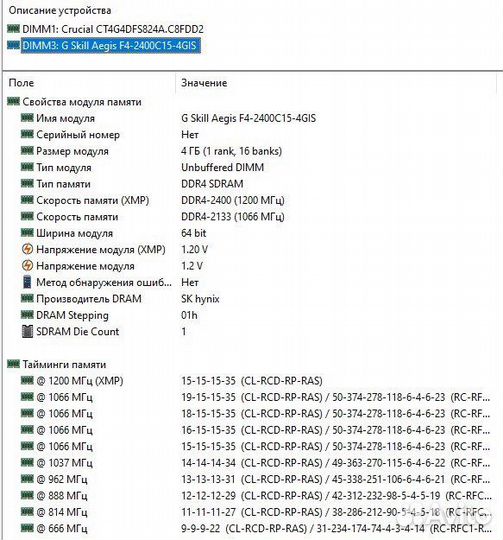The image size is (503, 540).
Task: Click the value 'DDR4-2400 (1200 МГц)'
Action: pos(233,200)
